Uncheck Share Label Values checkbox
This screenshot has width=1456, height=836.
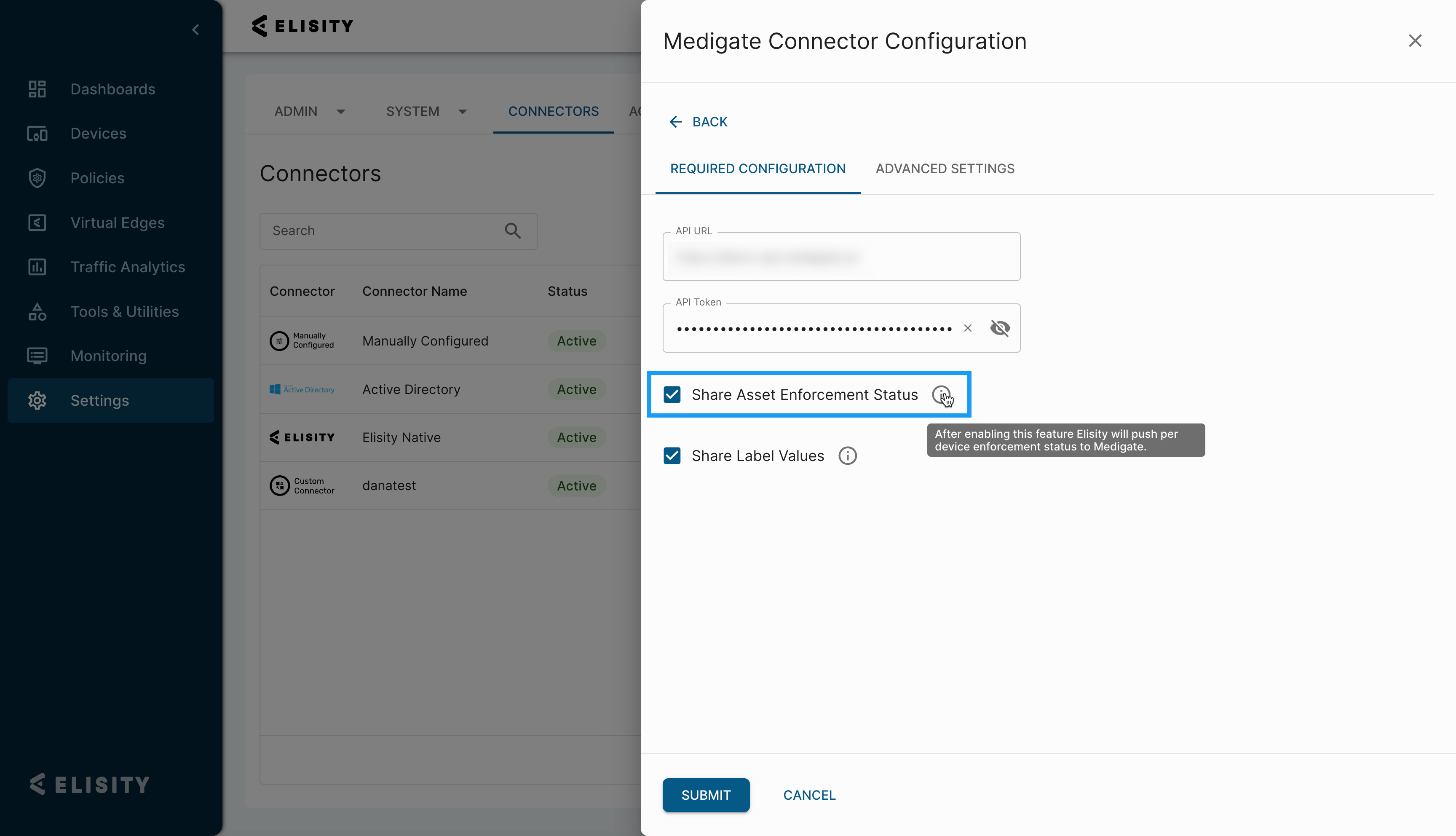point(672,456)
